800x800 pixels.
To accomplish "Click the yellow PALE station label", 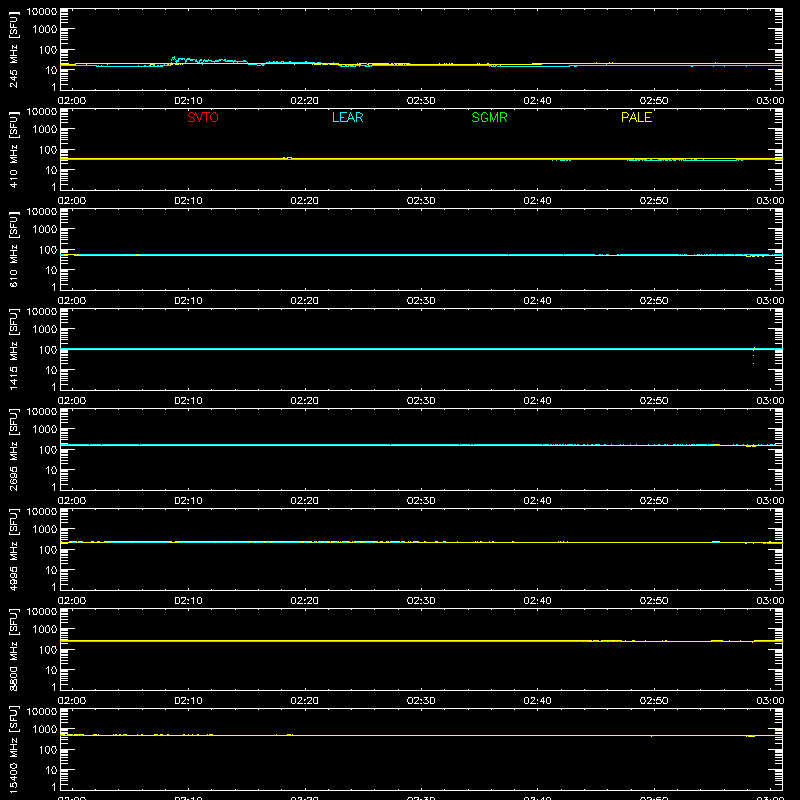I will point(636,117).
